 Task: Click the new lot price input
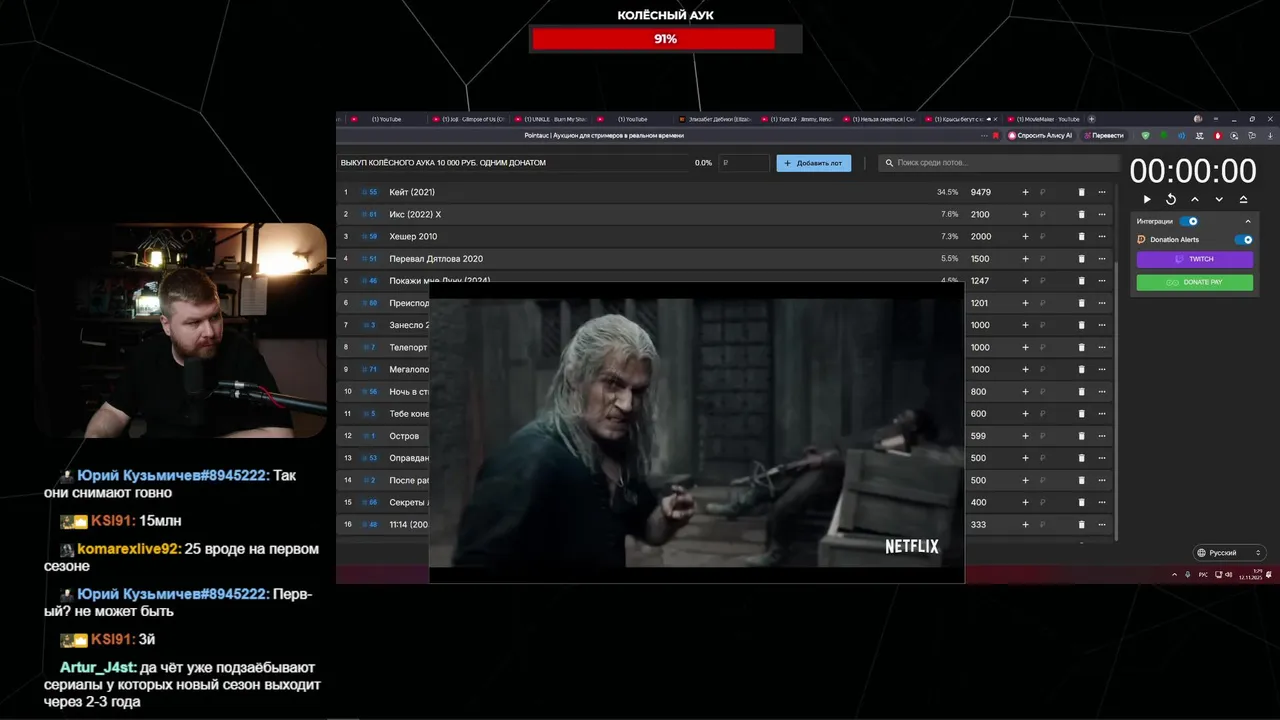[744, 163]
